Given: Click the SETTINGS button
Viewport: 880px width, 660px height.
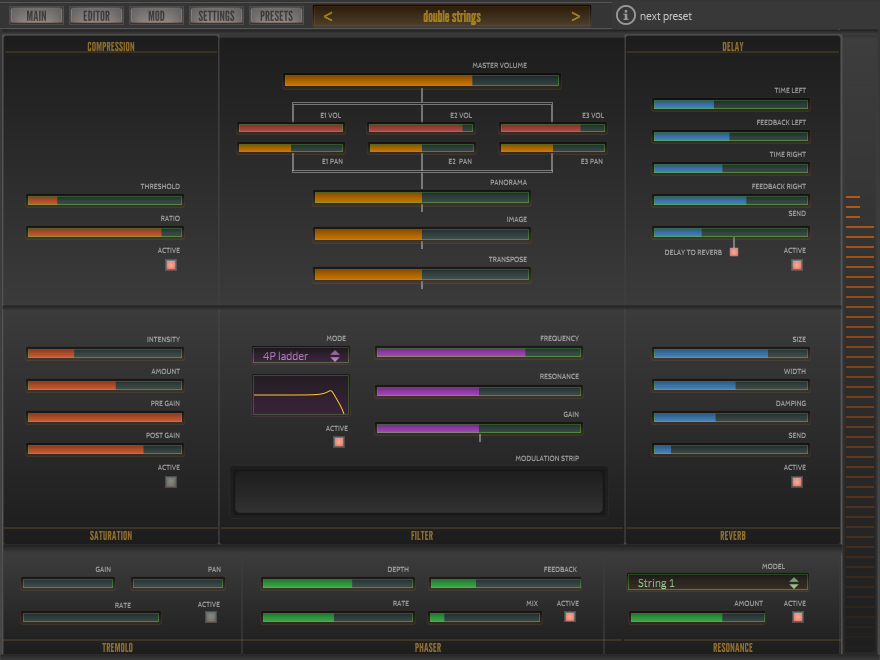Looking at the screenshot, I should 216,16.
